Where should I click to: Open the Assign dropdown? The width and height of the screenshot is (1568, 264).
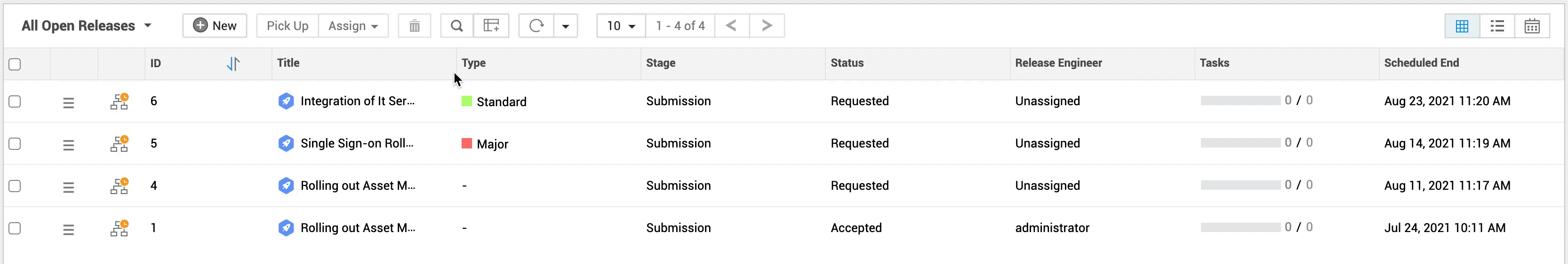click(x=353, y=26)
